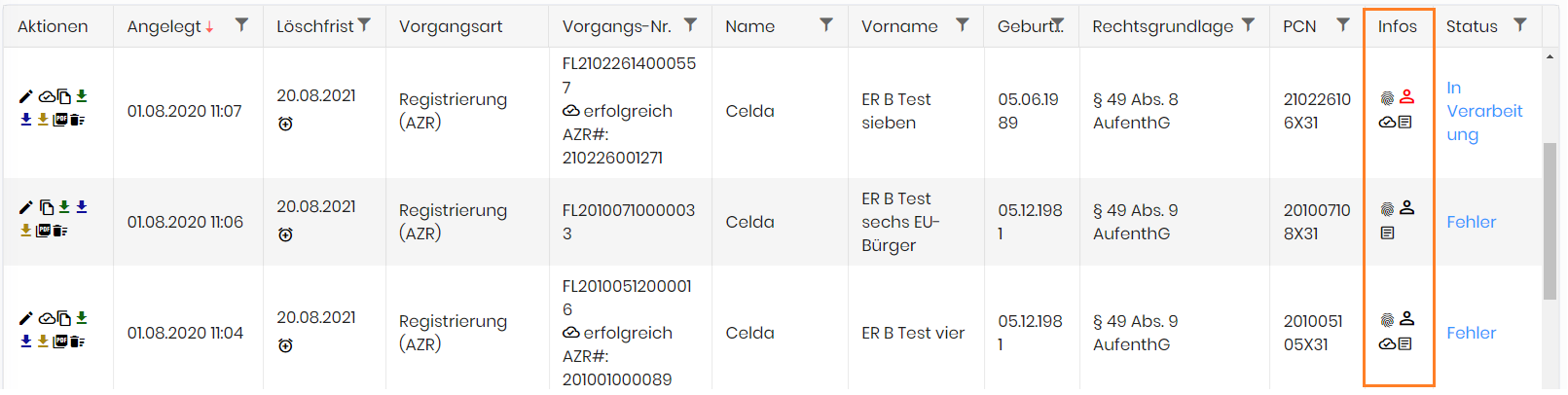1568x395 pixels.
Task: Click green download icon in first row actions
Action: [82, 96]
